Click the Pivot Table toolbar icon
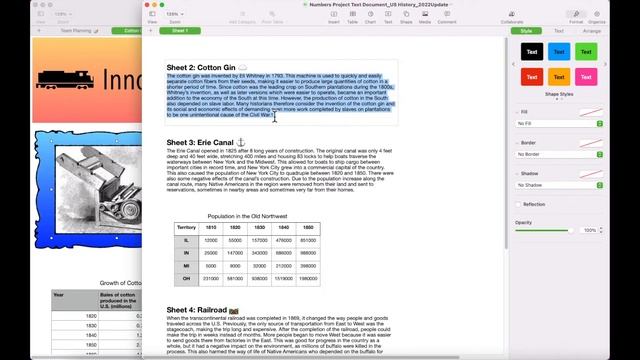 (272, 14)
